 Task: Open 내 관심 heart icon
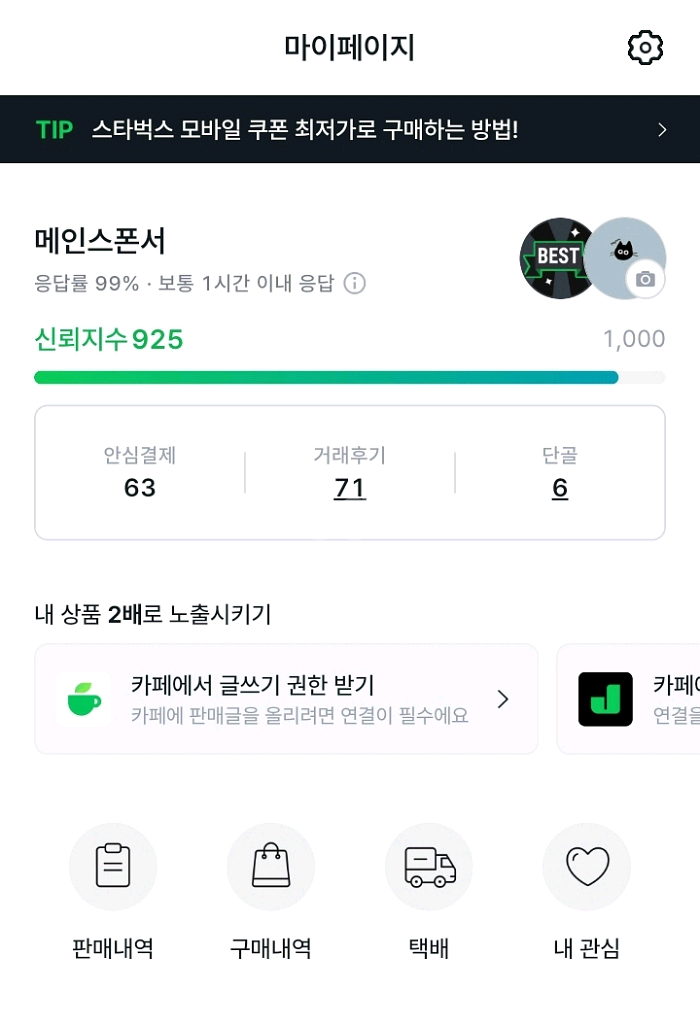587,867
